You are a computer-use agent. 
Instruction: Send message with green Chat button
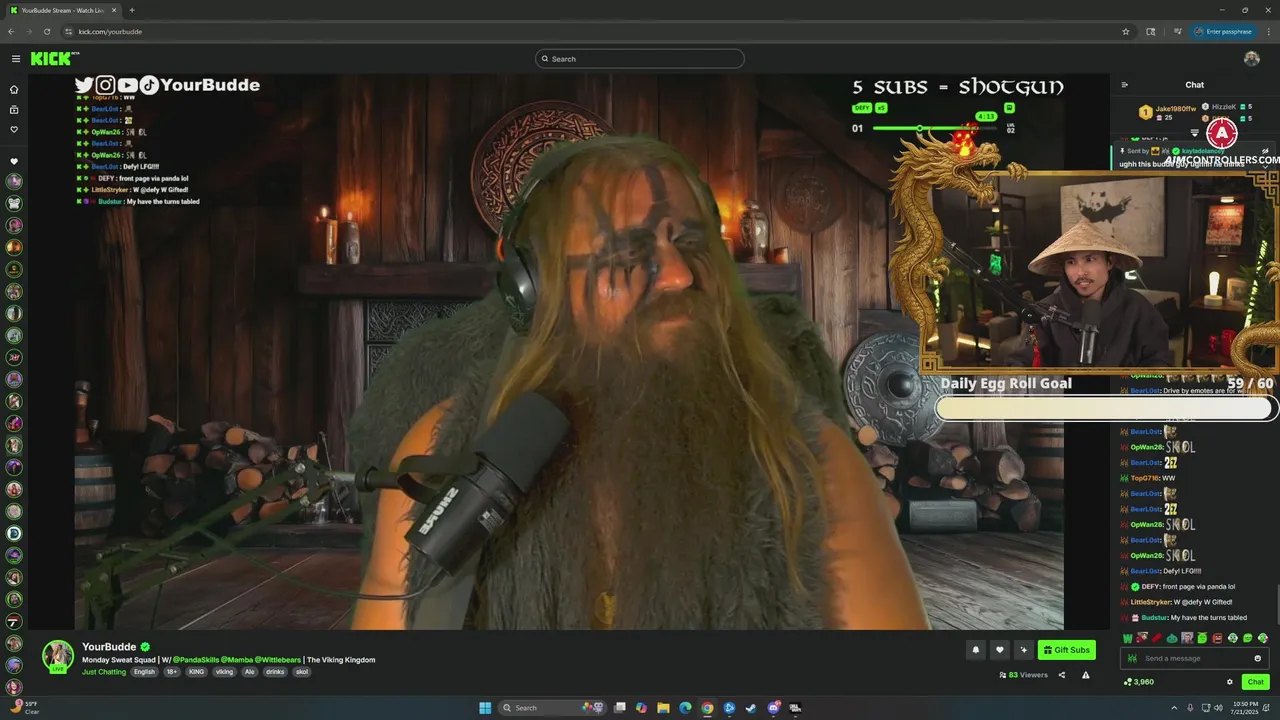tap(1256, 682)
